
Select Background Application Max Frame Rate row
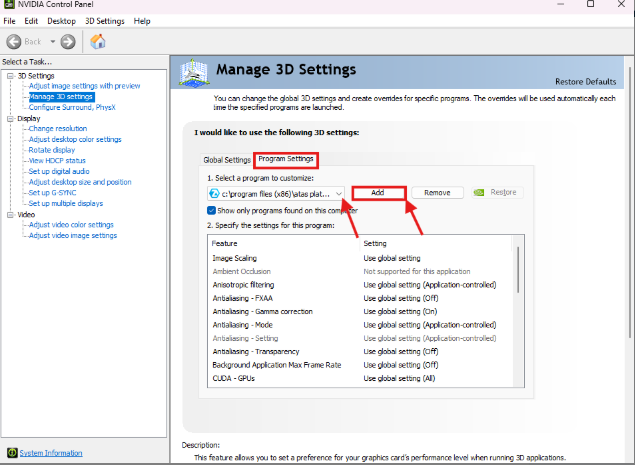pos(360,365)
